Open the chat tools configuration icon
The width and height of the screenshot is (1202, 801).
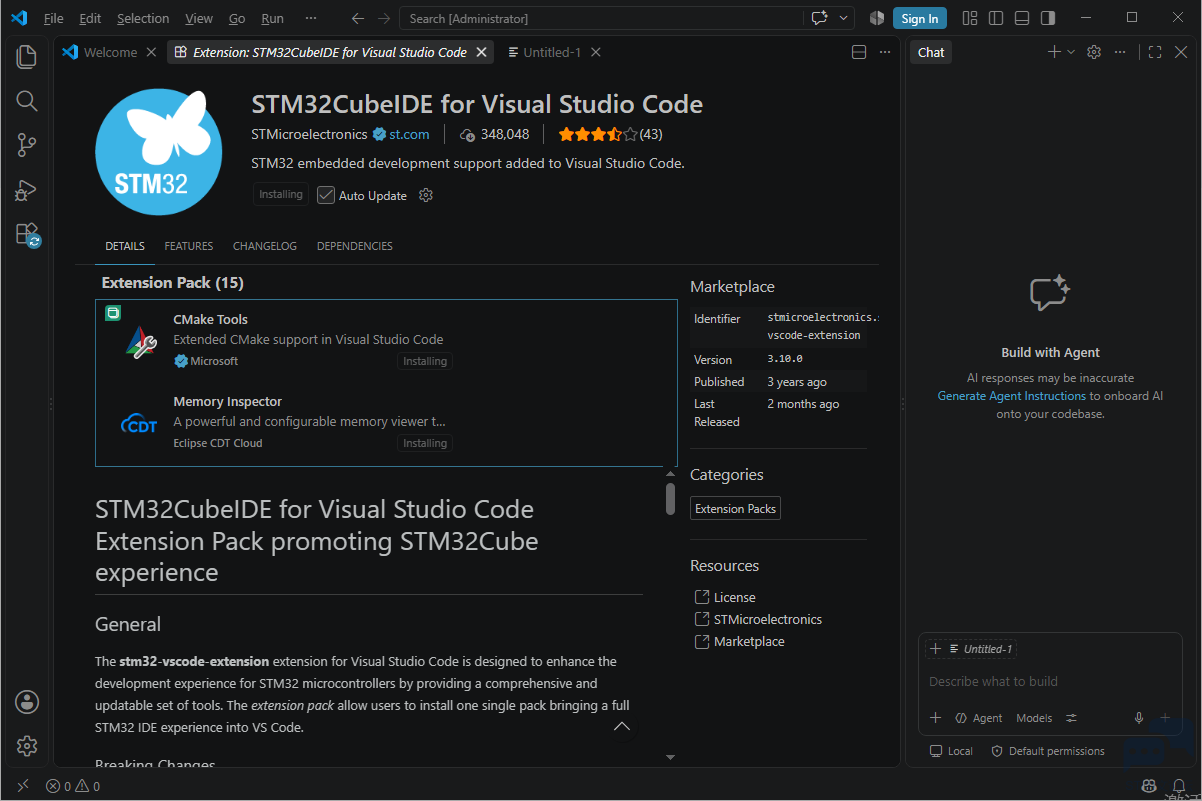[1071, 718]
